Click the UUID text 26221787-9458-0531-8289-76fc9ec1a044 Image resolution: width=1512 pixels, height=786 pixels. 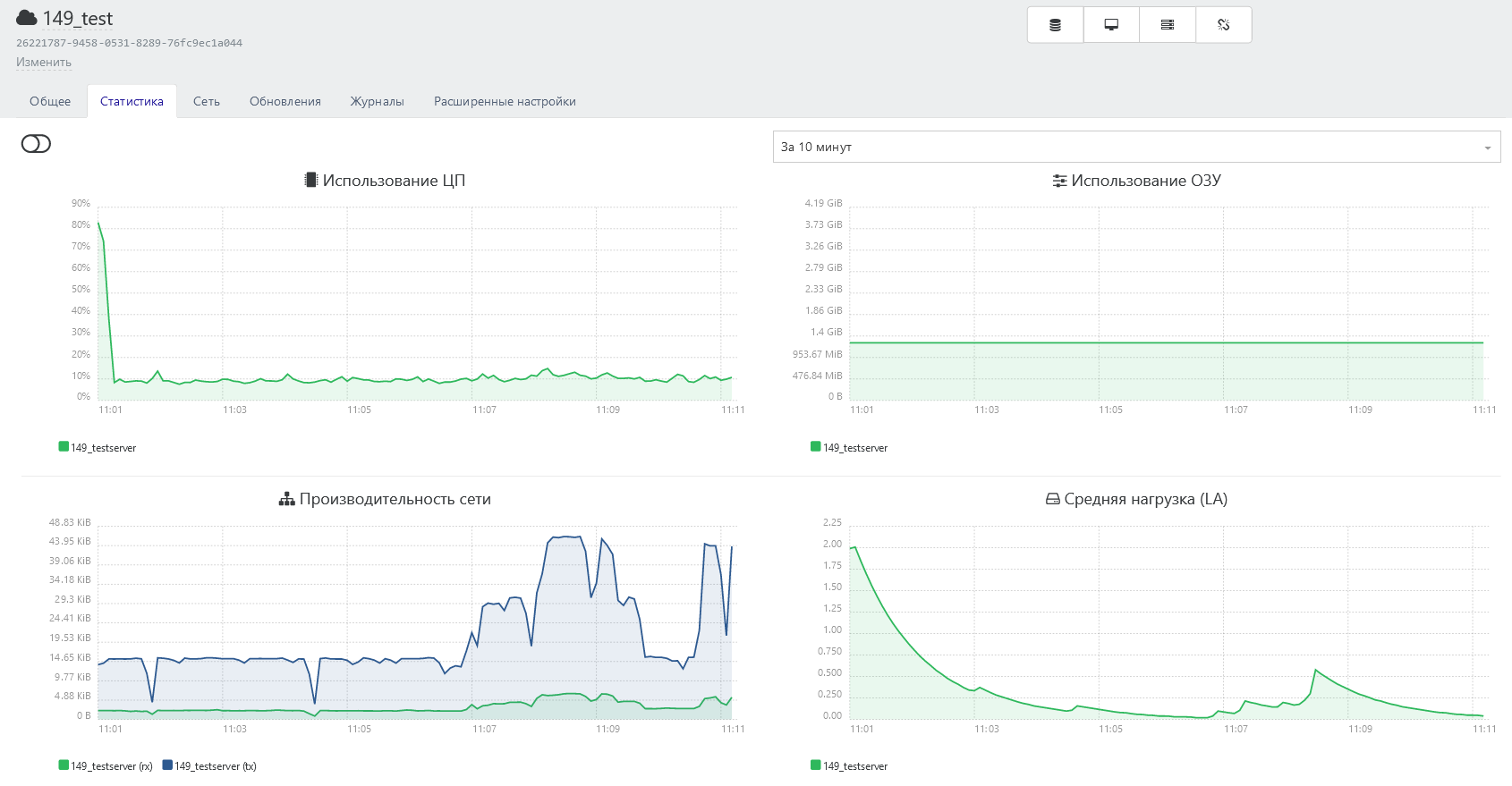click(129, 43)
